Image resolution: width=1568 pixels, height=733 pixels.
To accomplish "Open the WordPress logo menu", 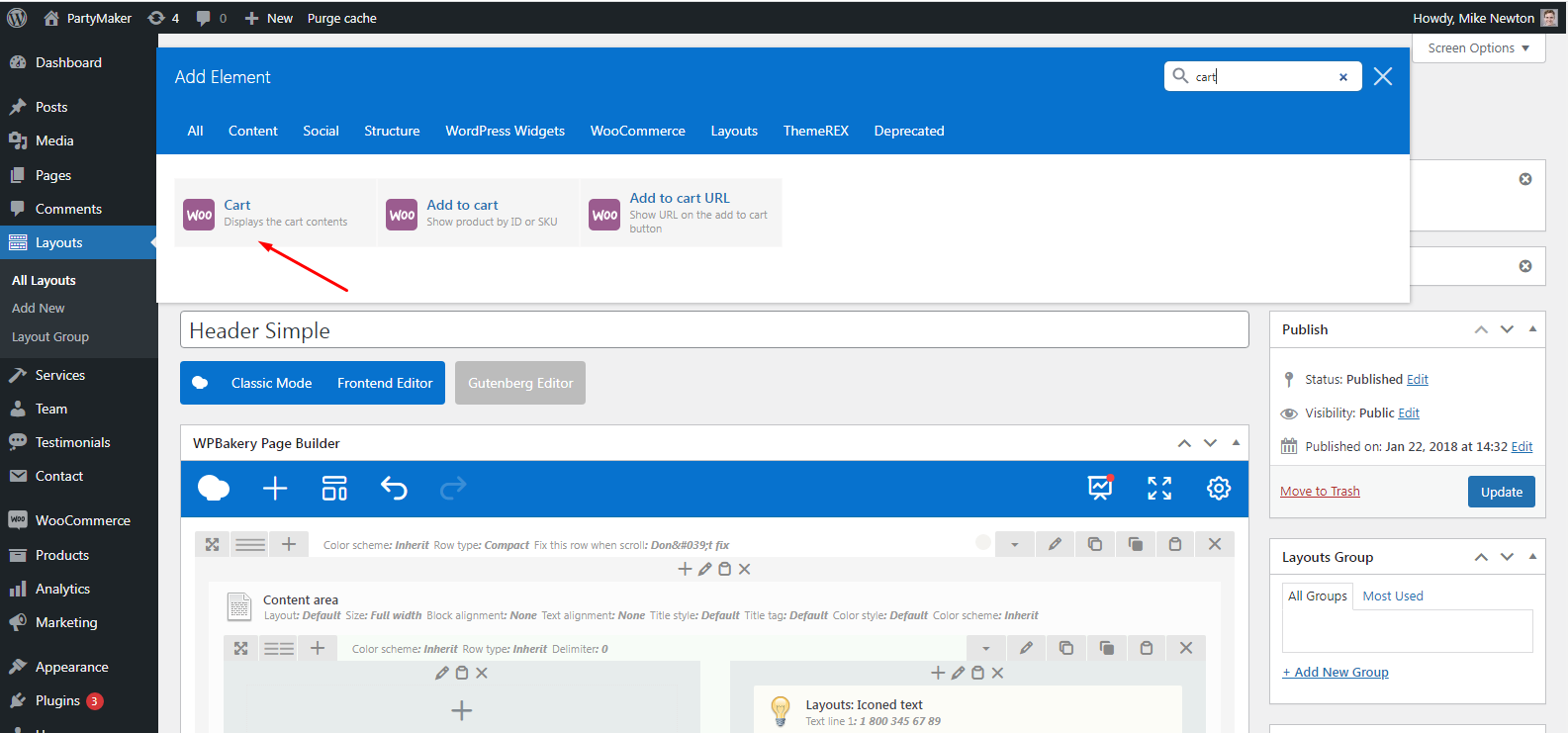I will tap(17, 18).
